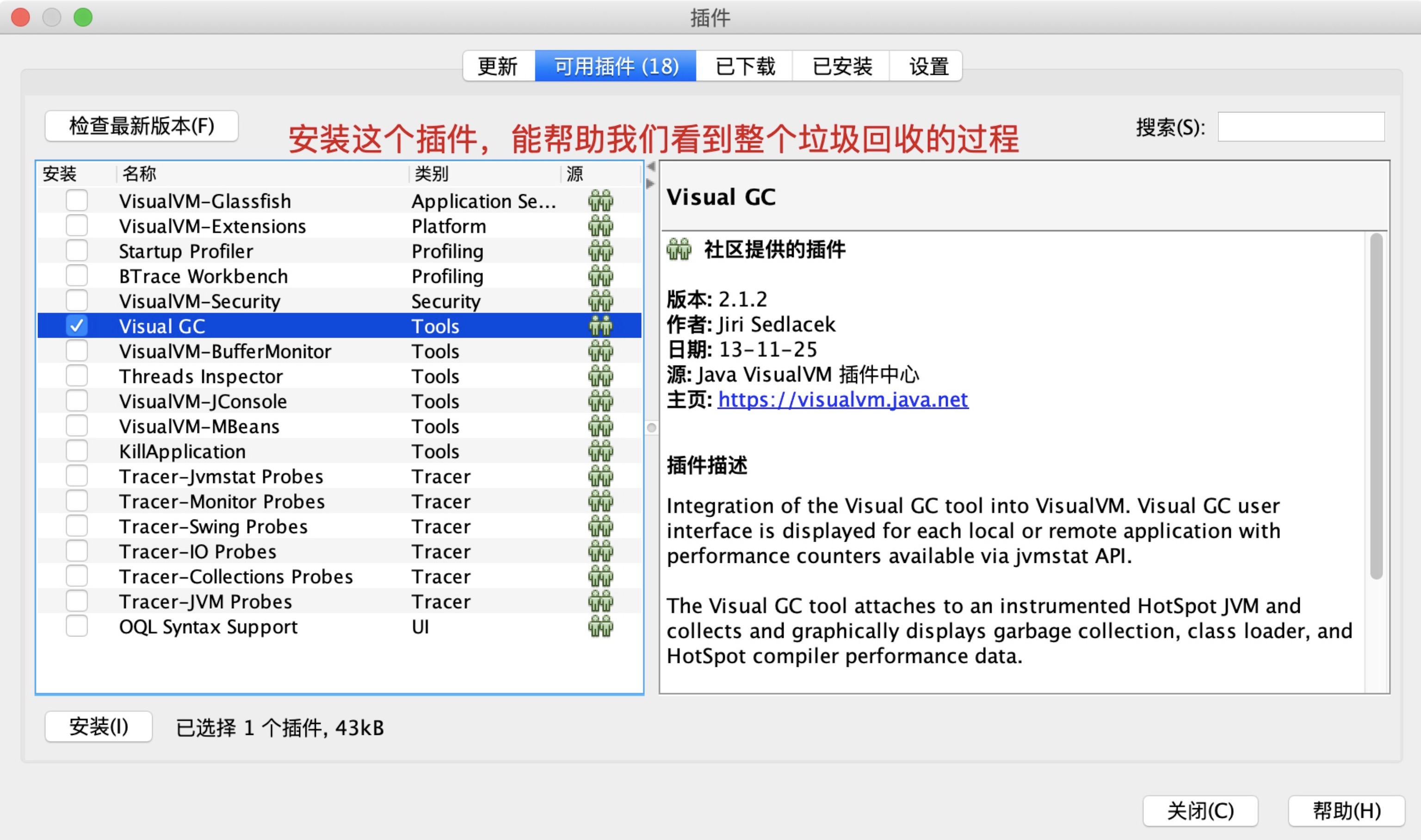Sort by the 源 column header
Screen dimensions: 1421x840
pos(601,174)
